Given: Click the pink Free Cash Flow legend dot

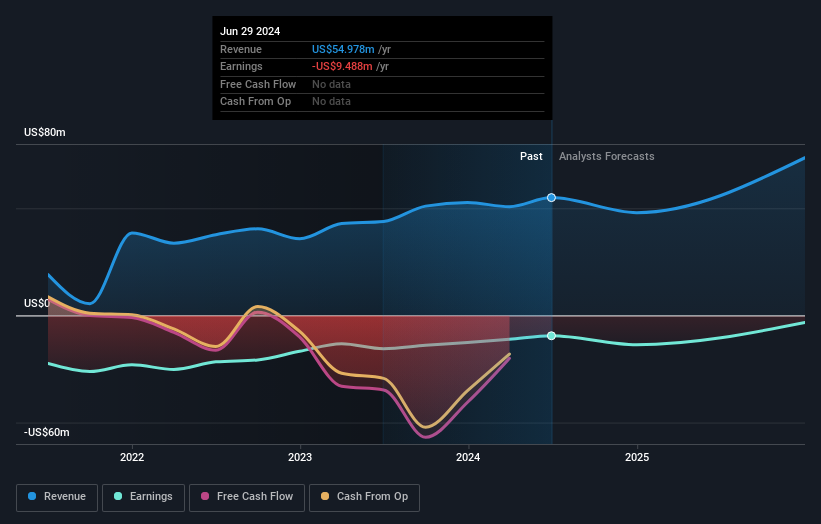Looking at the screenshot, I should coord(205,496).
